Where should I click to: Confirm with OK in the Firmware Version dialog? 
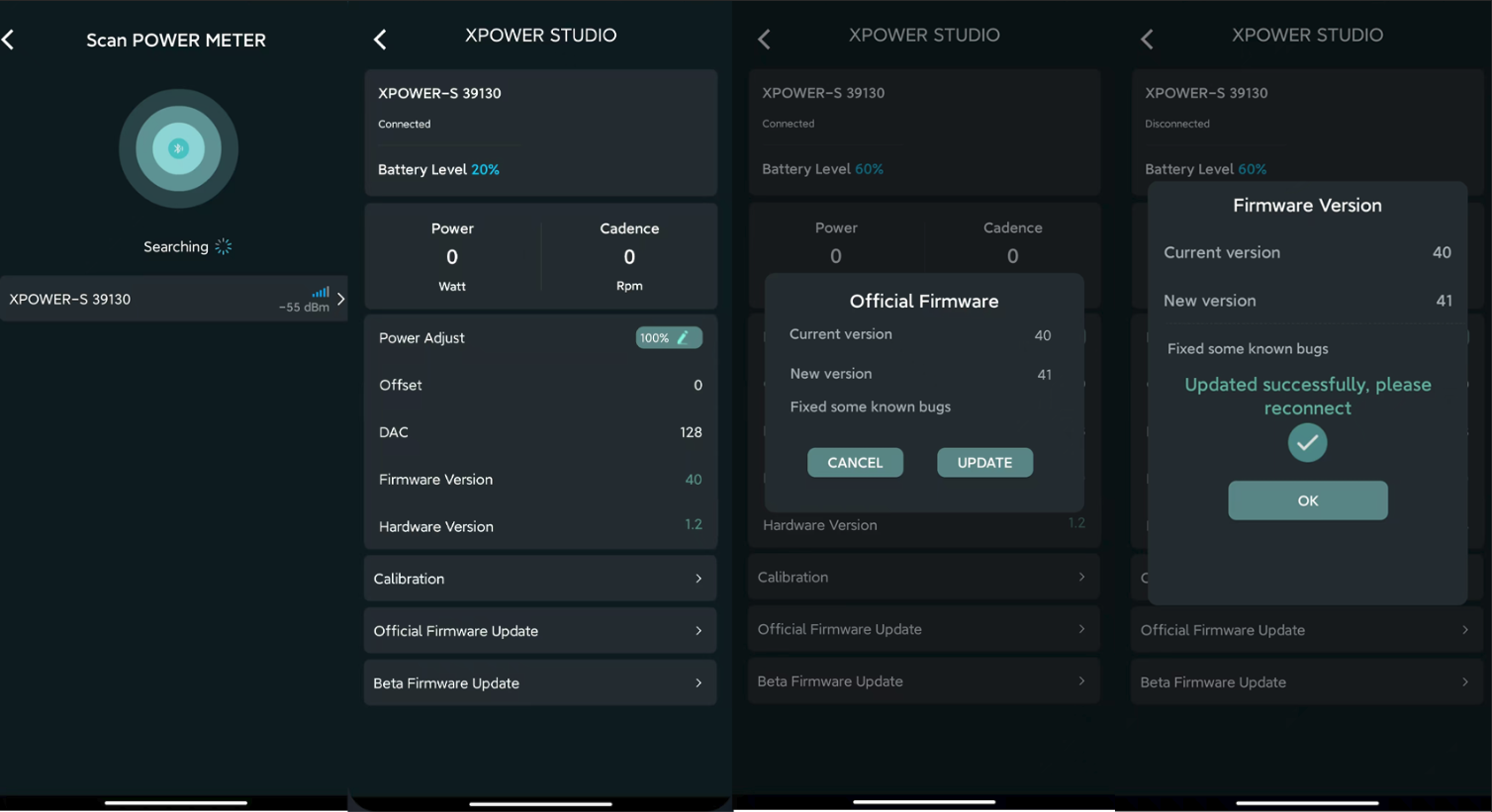(x=1307, y=500)
